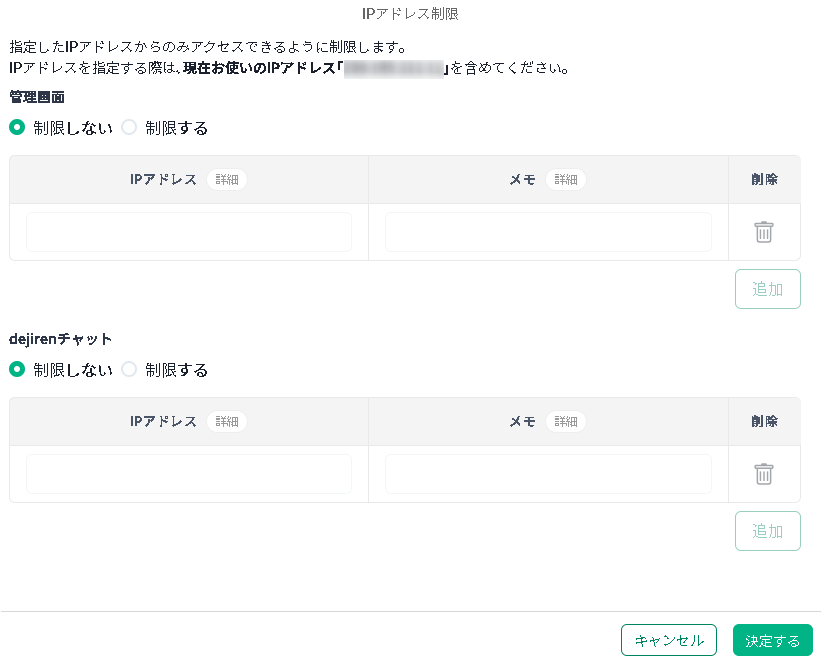
Task: Select 制限する radio under 管理画面
Action: (129, 128)
